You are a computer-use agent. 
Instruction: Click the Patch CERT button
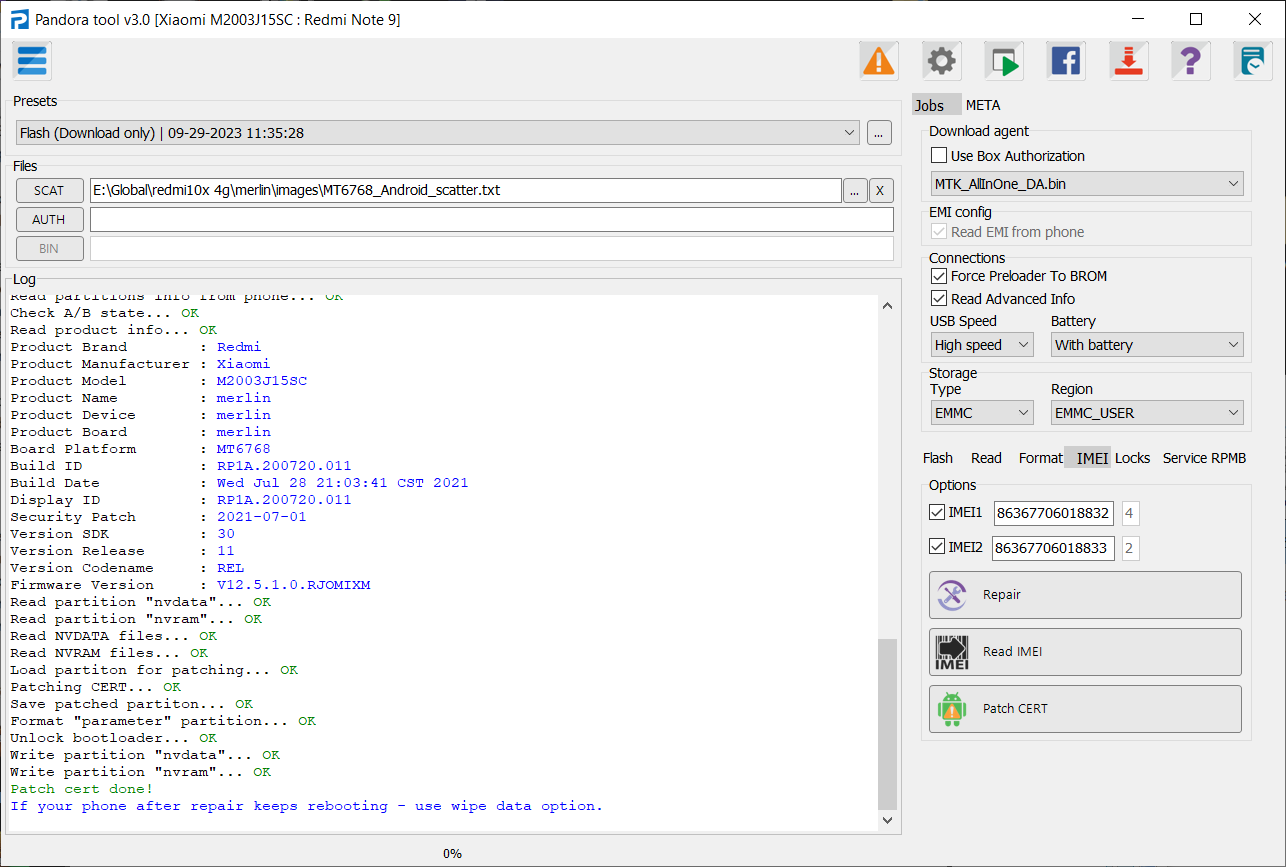[x=1085, y=709]
